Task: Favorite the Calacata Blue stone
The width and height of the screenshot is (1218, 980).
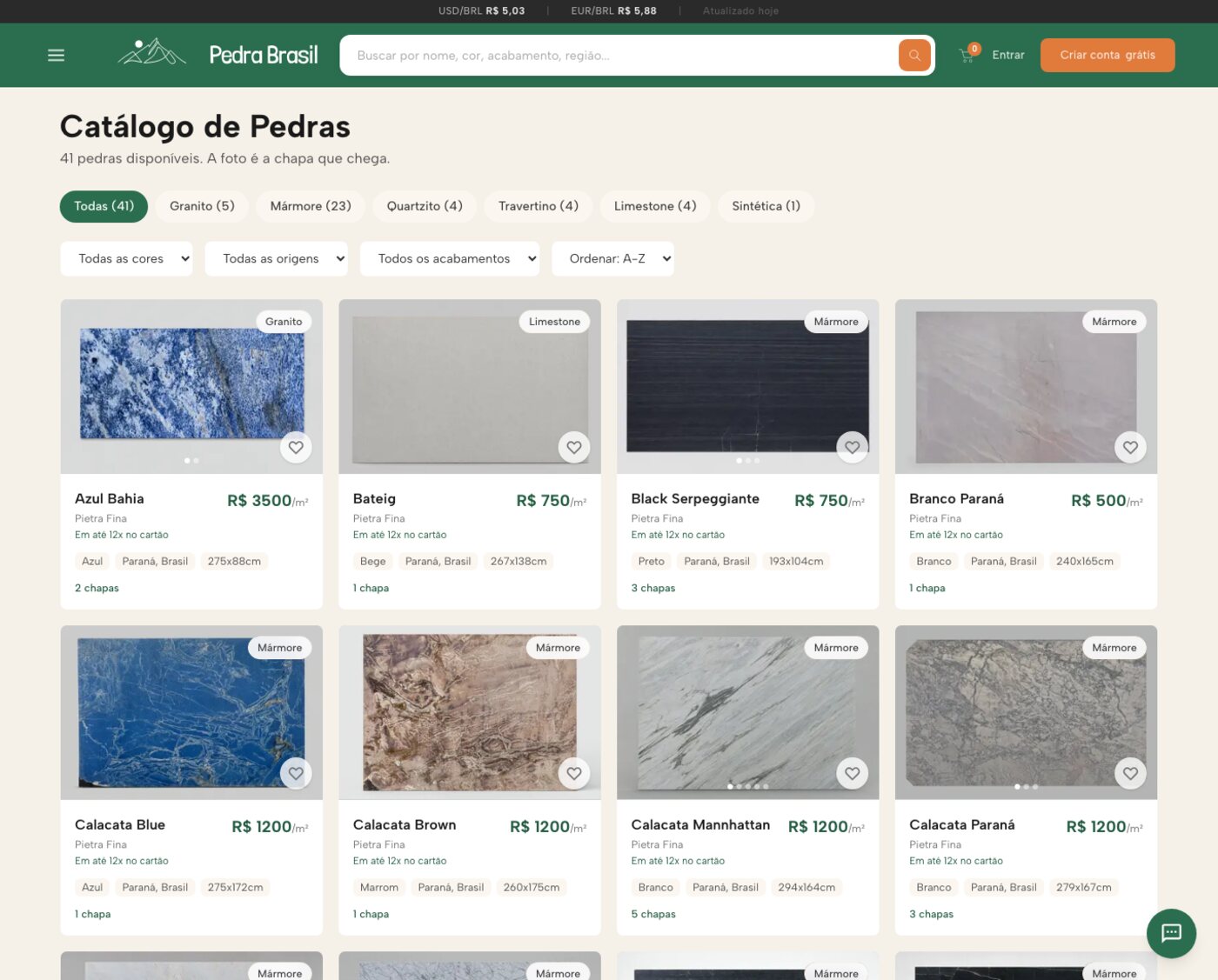Action: [296, 773]
